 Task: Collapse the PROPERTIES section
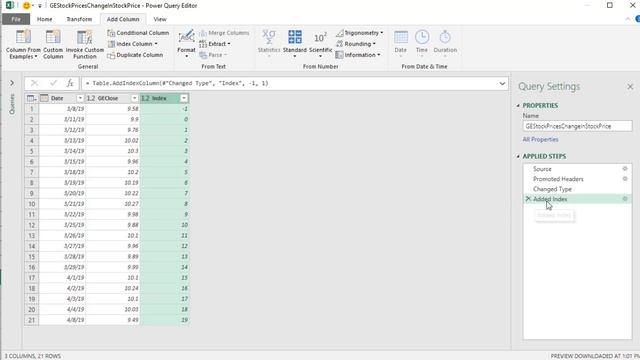[x=518, y=106]
